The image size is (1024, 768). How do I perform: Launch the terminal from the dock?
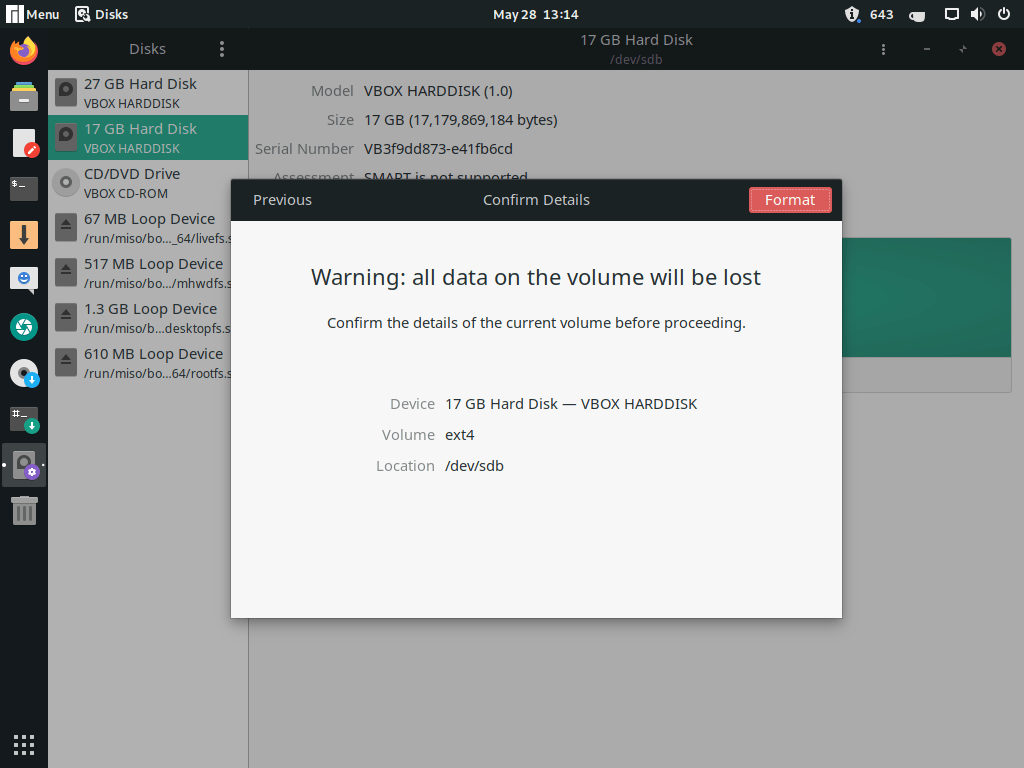[24, 189]
